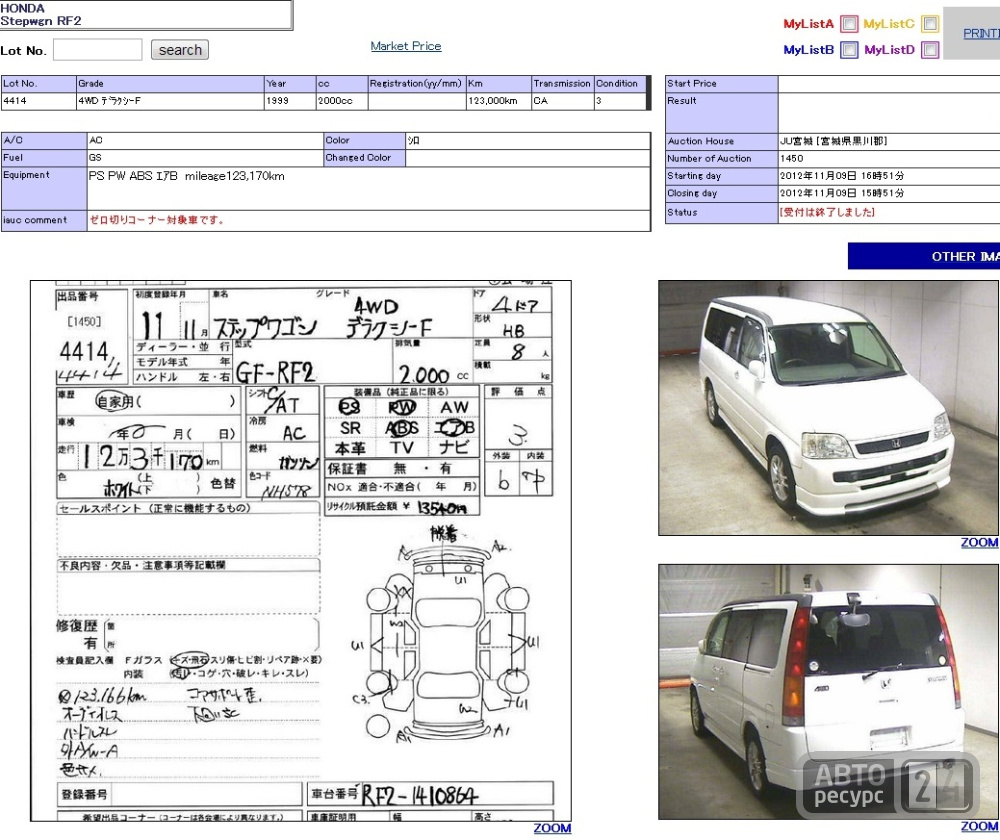This screenshot has width=1000, height=840.
Task: Select the engine value 2000cc
Action: (x=335, y=101)
